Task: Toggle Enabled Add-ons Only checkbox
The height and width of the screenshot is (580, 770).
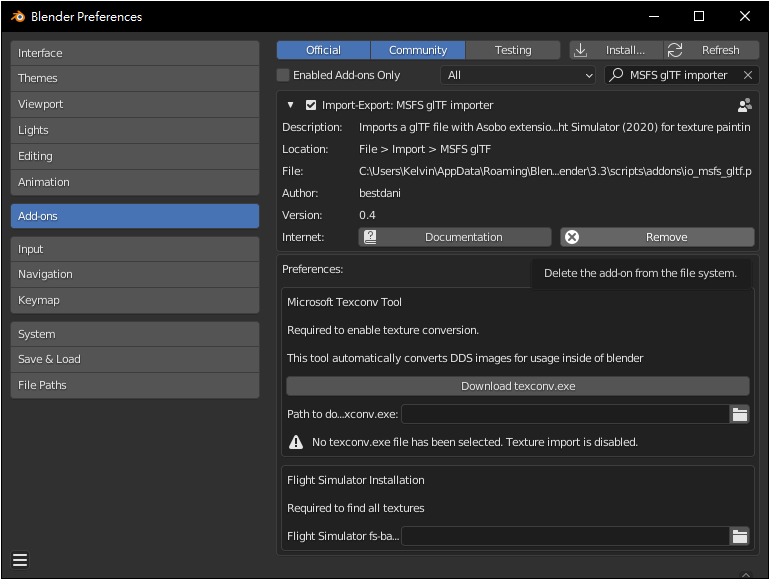Action: click(x=283, y=75)
